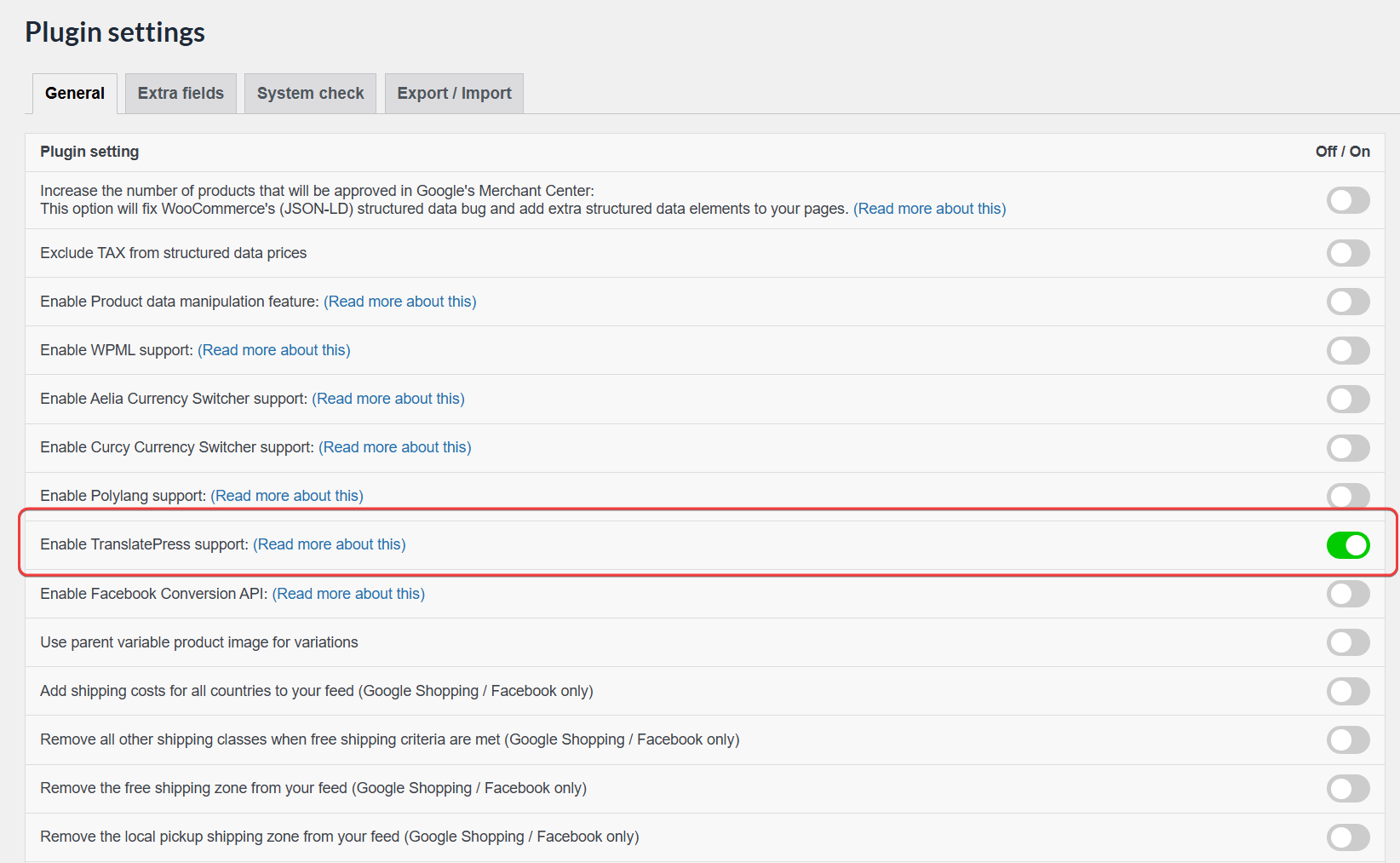Image resolution: width=1400 pixels, height=863 pixels.
Task: Enable Product data manipulation feature toggle
Action: pyautogui.click(x=1347, y=302)
